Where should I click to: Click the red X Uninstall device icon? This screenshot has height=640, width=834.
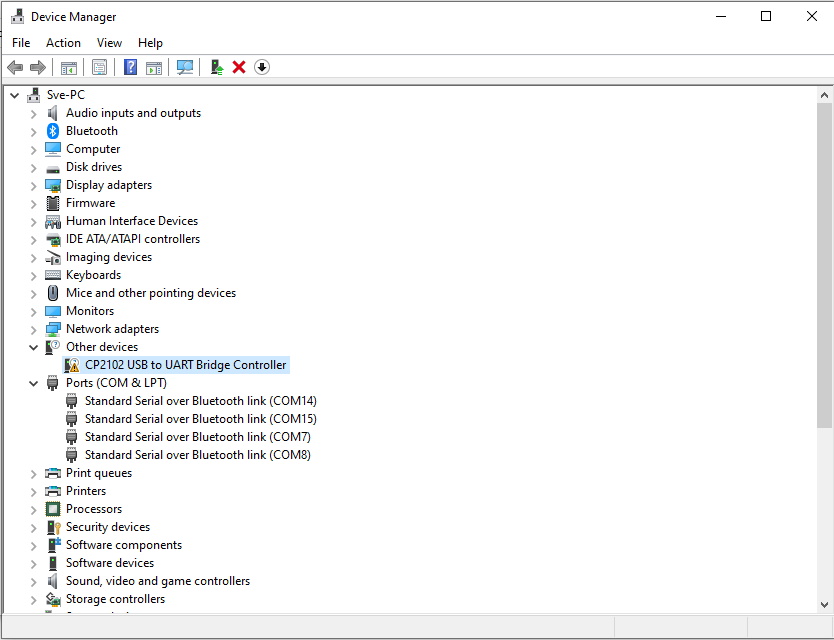point(239,67)
